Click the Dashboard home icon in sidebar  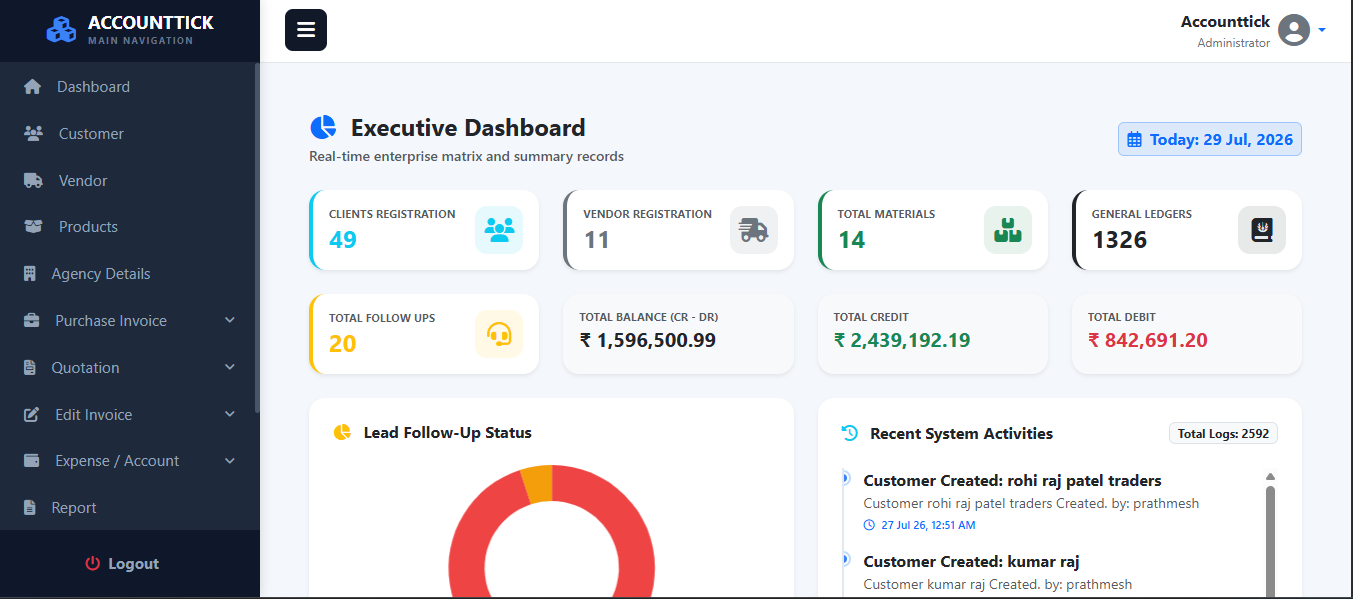pyautogui.click(x=32, y=87)
